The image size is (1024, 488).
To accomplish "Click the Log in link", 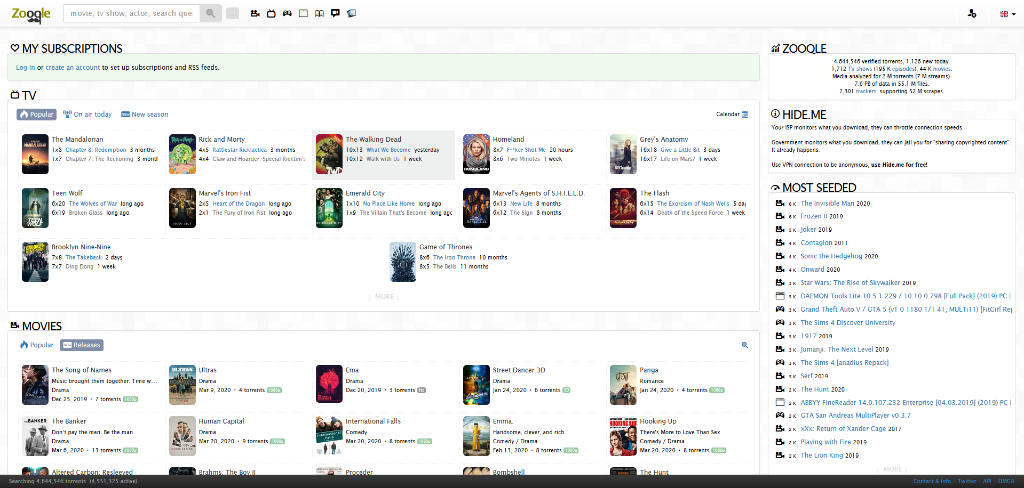I will pos(25,67).
